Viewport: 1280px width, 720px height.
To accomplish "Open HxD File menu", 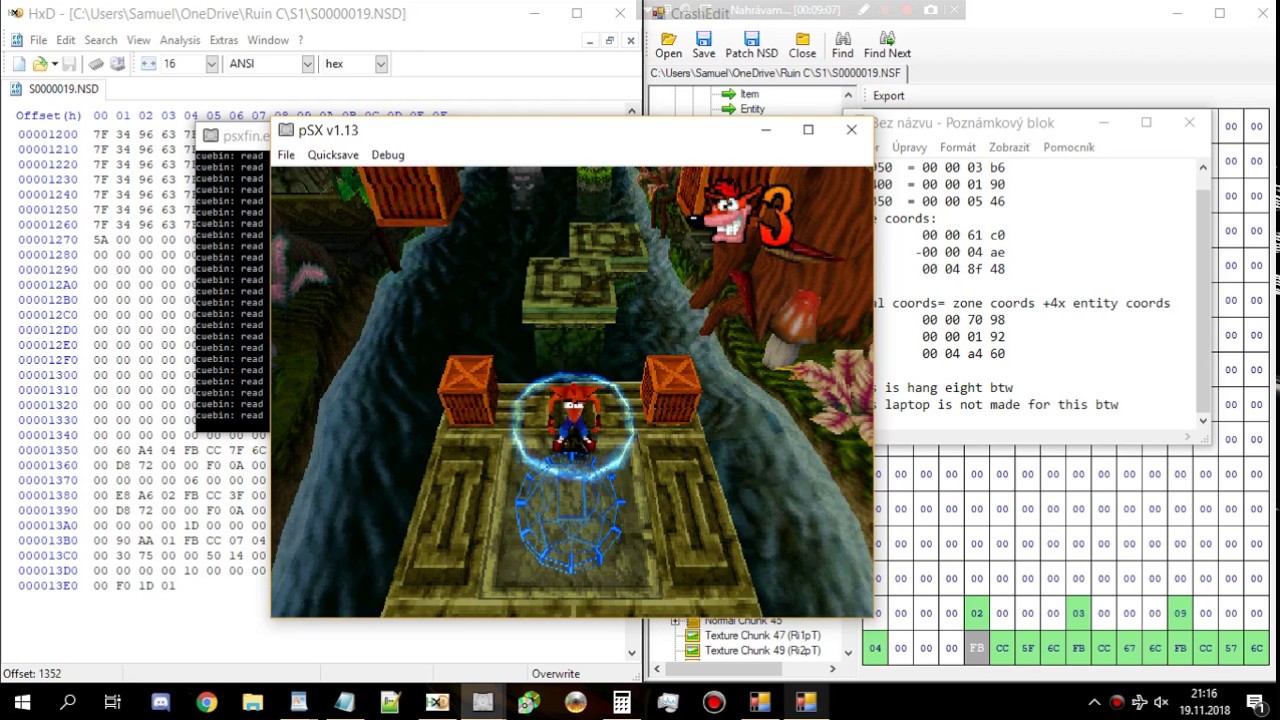I will pyautogui.click(x=38, y=40).
